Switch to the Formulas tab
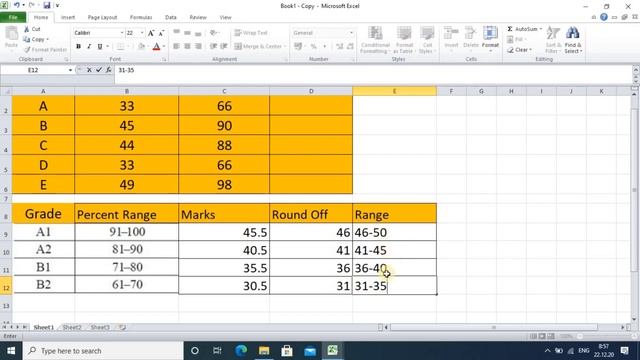 [x=141, y=17]
